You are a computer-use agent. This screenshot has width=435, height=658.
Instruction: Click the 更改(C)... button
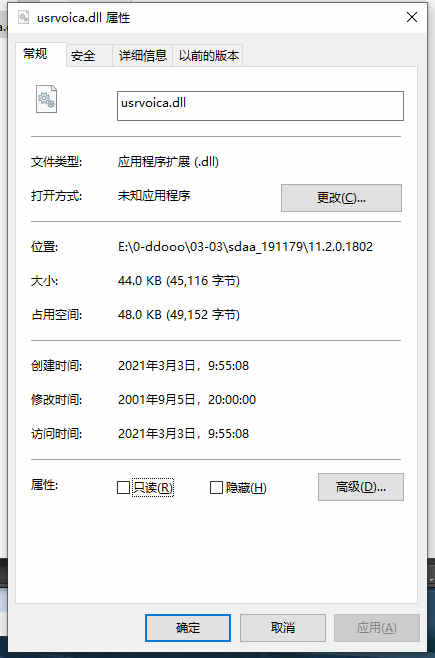[x=341, y=198]
